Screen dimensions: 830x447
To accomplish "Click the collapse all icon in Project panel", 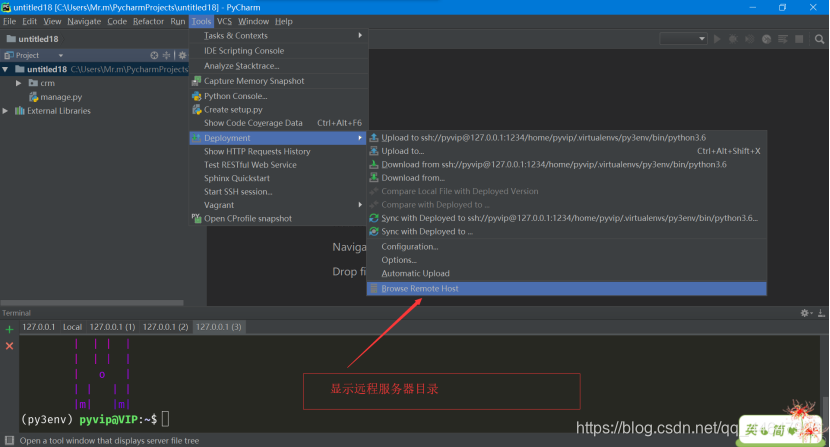I will pyautogui.click(x=166, y=55).
